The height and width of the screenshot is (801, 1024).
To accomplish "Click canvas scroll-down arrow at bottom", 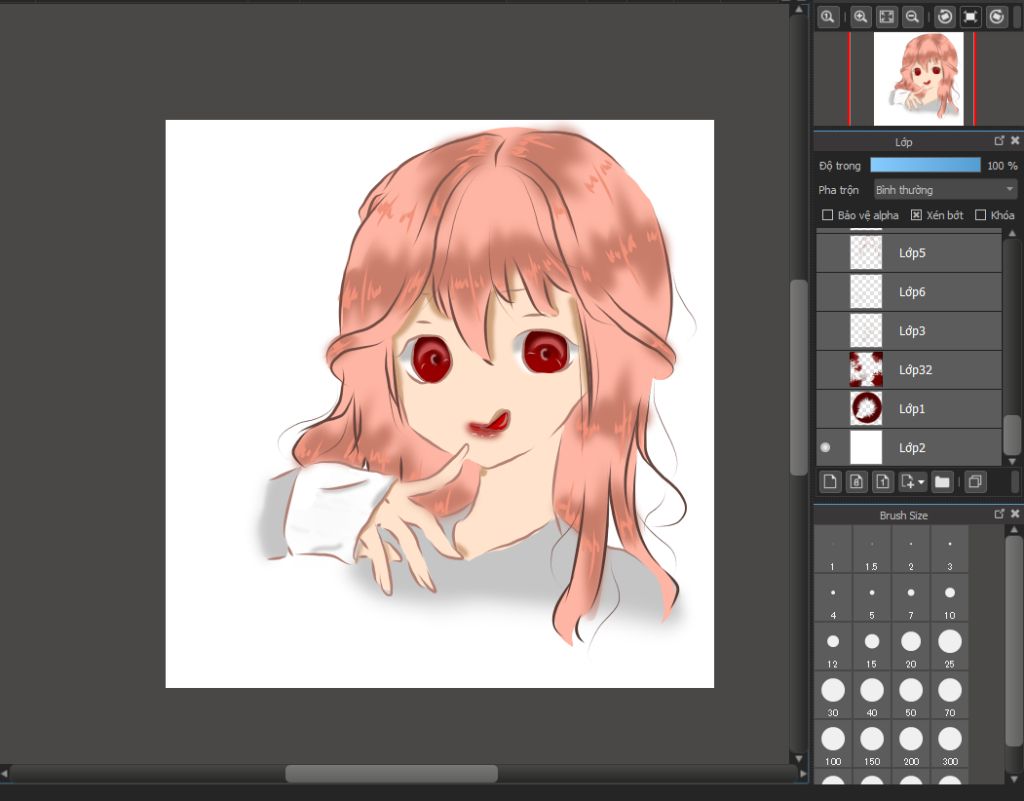I will (x=799, y=758).
